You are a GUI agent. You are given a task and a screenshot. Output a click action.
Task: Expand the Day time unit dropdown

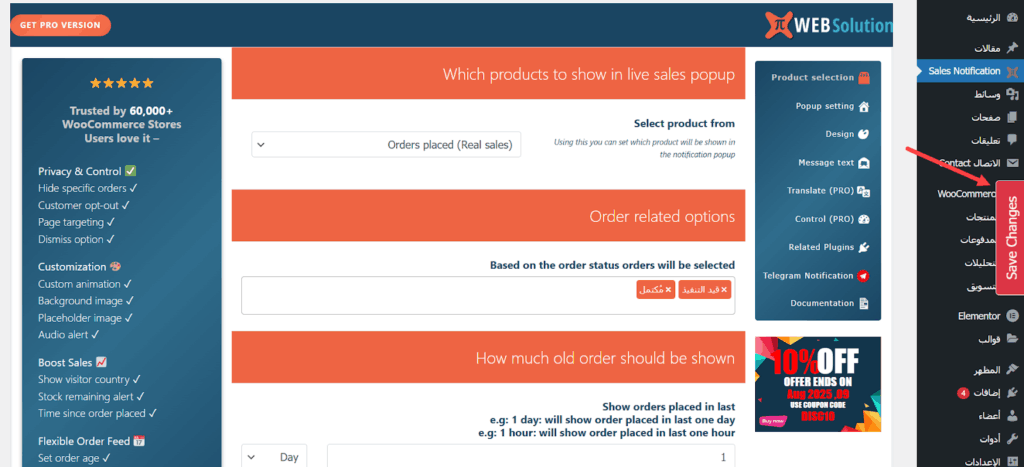click(x=275, y=457)
